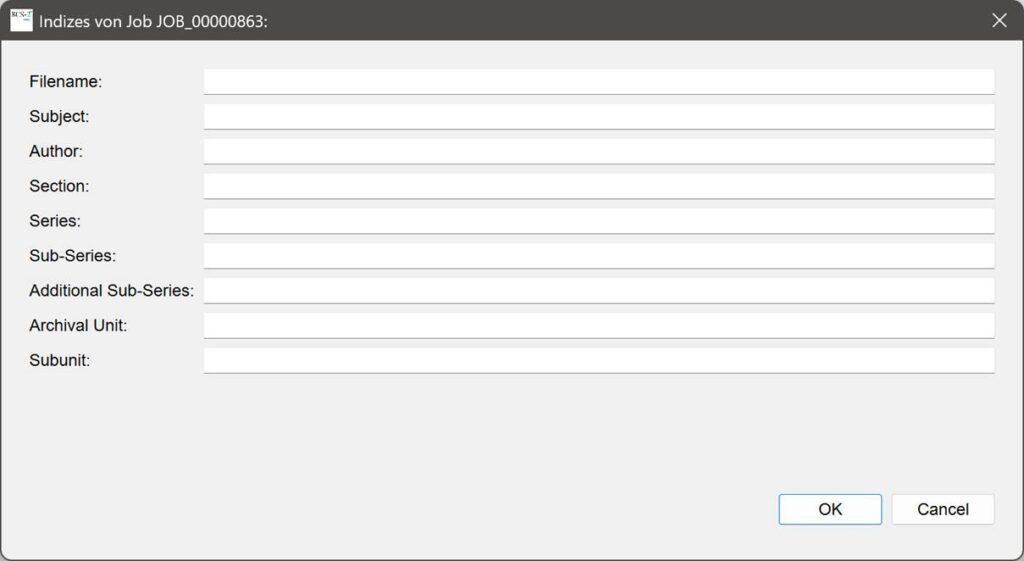This screenshot has height=561, width=1024.
Task: Click the dialog title text JOB_00000863
Action: pyautogui.click(x=153, y=21)
